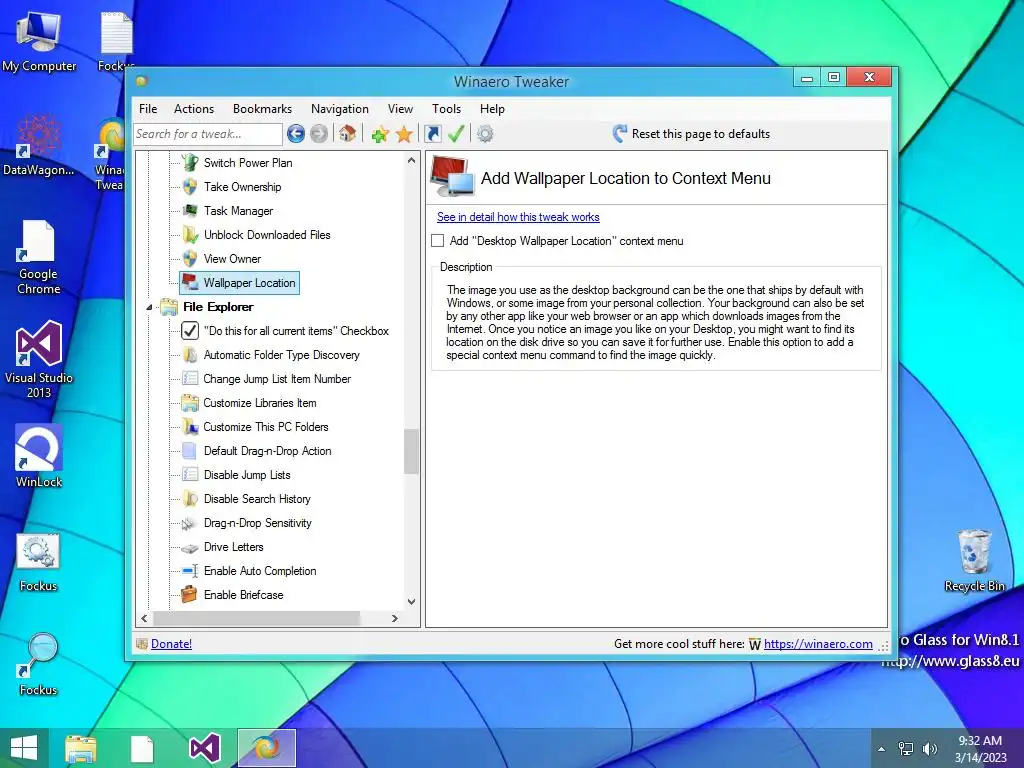
Task: Select "Disable Jump Lists" item
Action: 236,475
